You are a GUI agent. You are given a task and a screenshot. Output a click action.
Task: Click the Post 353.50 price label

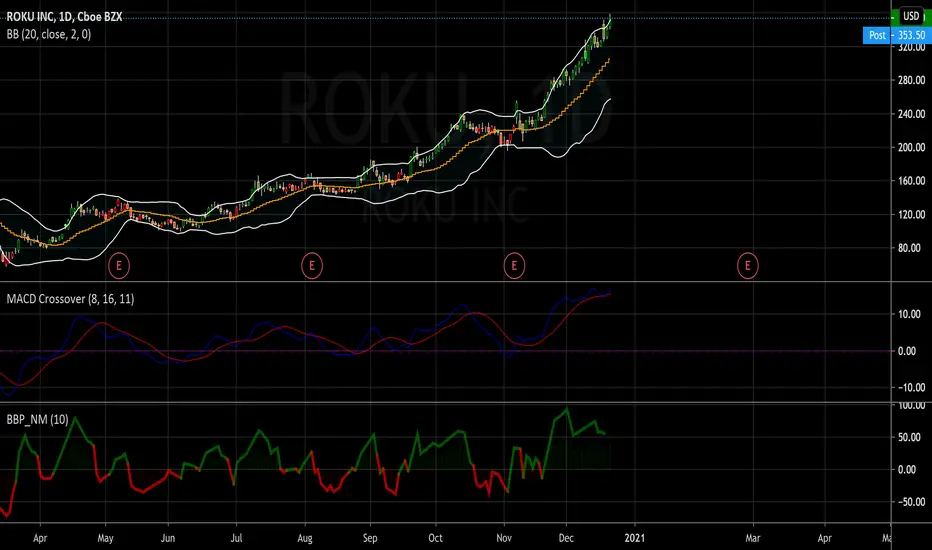coord(897,35)
